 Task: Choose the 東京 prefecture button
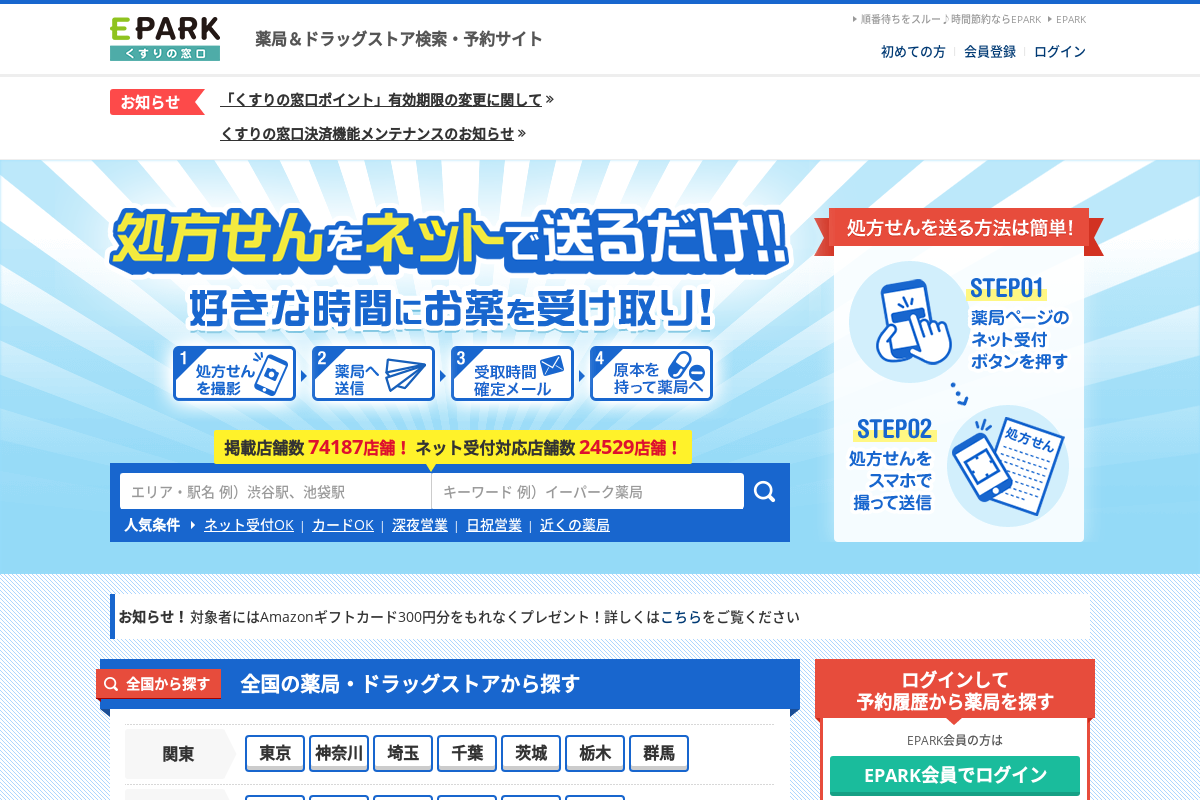(275, 754)
